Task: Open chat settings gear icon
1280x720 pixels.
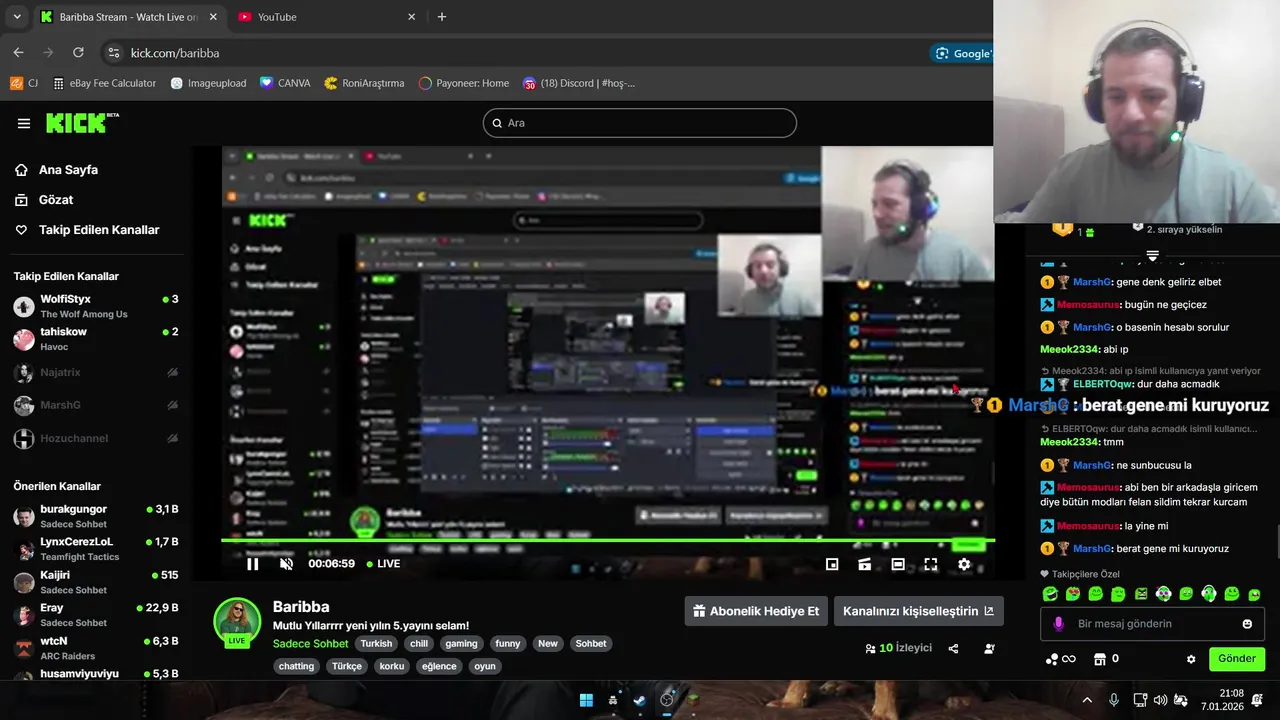Action: 1191,660
